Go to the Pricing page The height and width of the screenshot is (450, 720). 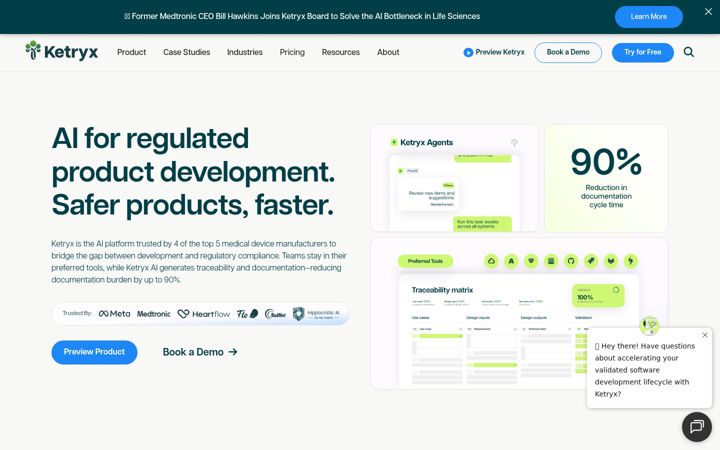292,52
